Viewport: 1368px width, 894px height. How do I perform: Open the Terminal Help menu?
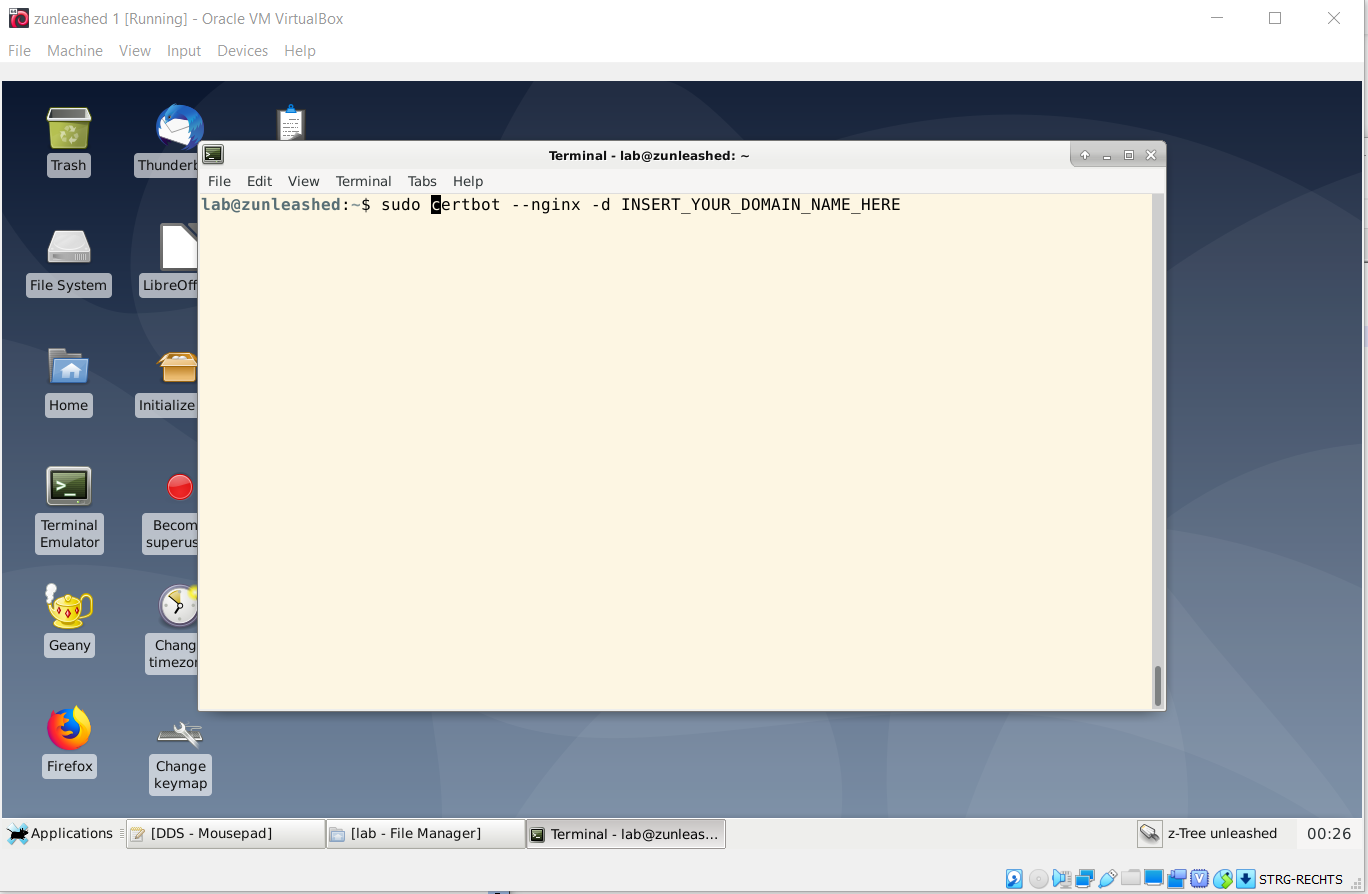[x=468, y=181]
